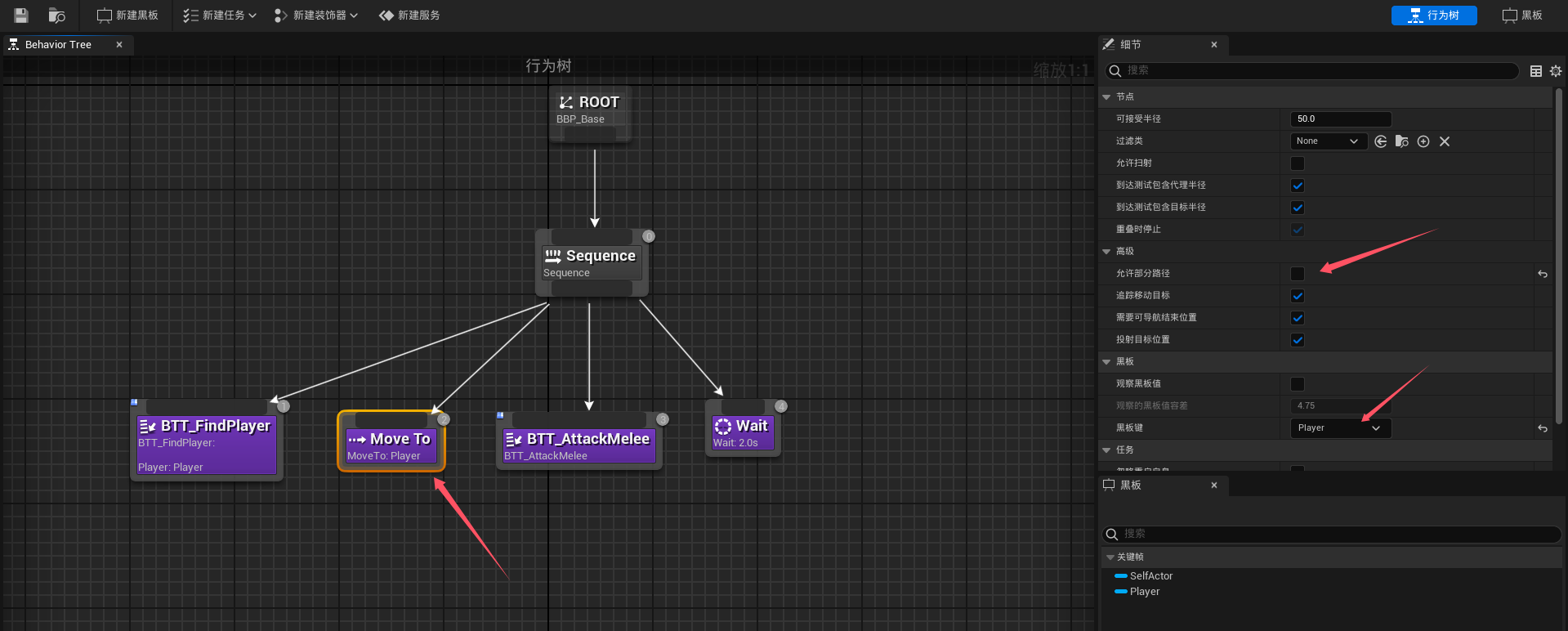Clear the 过滤类 value with X icon

point(1445,141)
